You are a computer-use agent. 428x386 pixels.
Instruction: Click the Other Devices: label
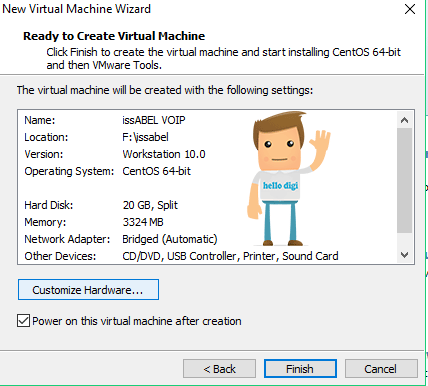(x=60, y=256)
